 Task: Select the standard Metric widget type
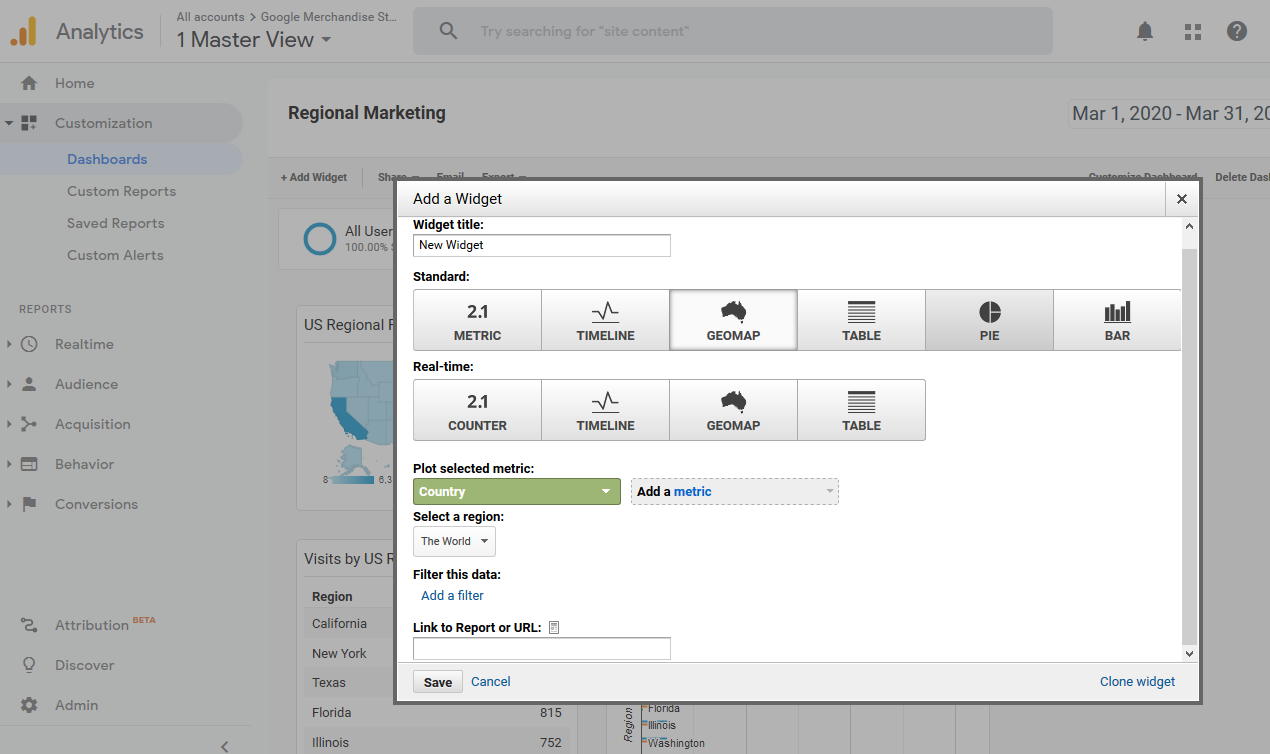[x=477, y=320]
